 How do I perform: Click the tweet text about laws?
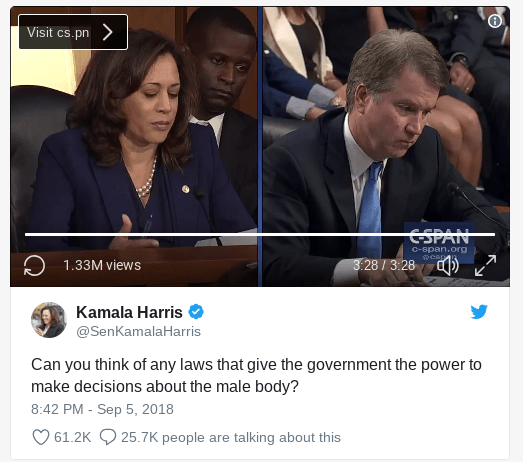click(x=256, y=375)
